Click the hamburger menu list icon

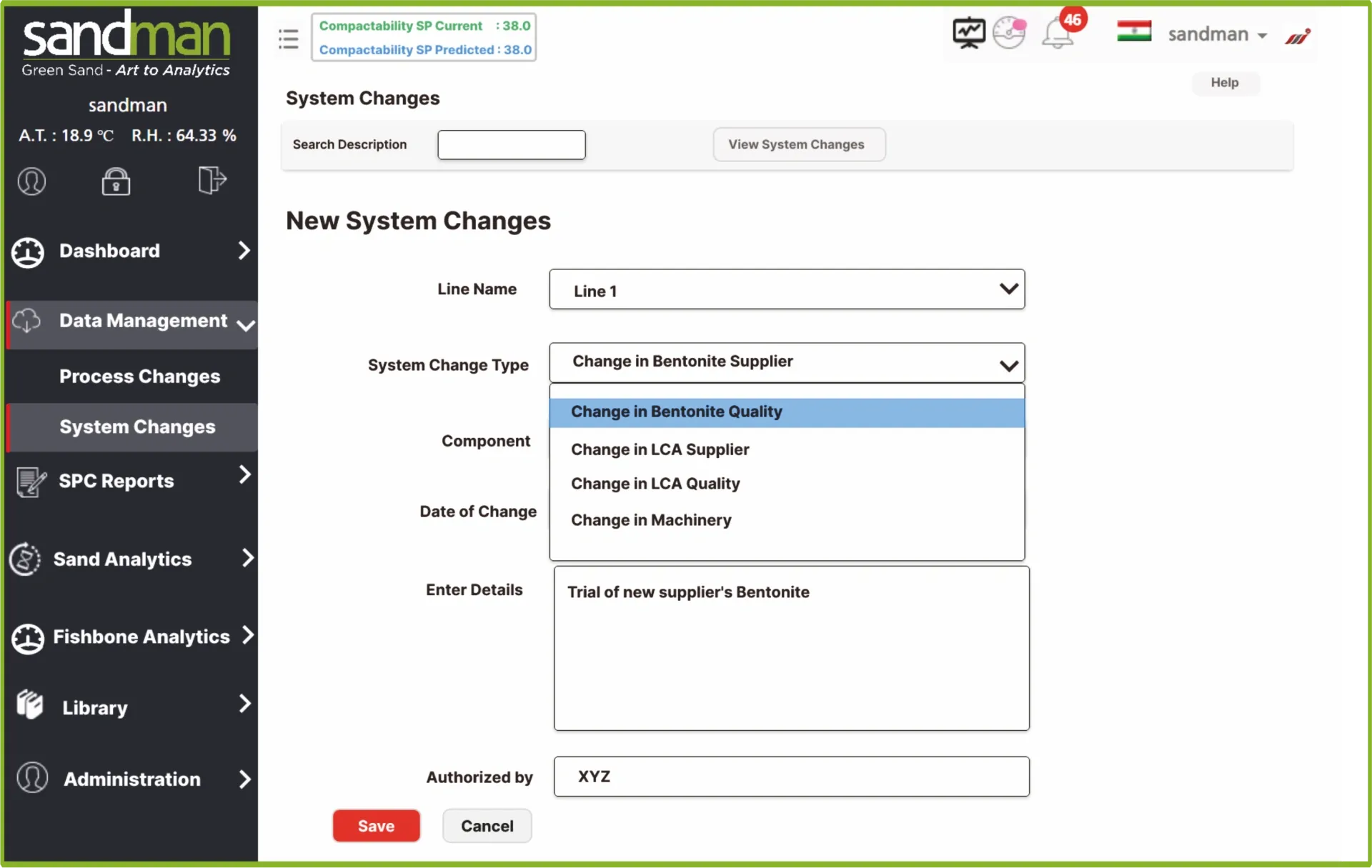click(x=288, y=39)
